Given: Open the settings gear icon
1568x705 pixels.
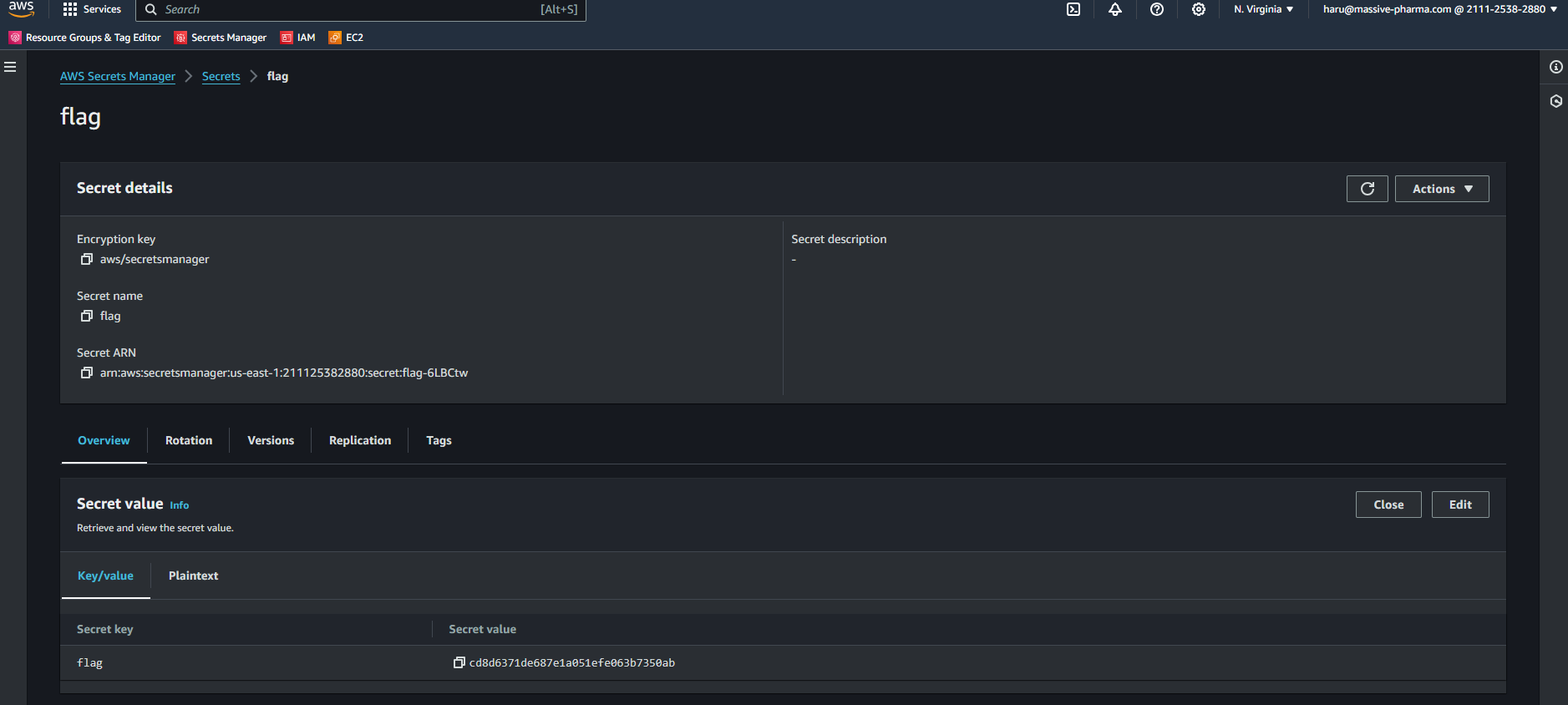Looking at the screenshot, I should pyautogui.click(x=1199, y=9).
